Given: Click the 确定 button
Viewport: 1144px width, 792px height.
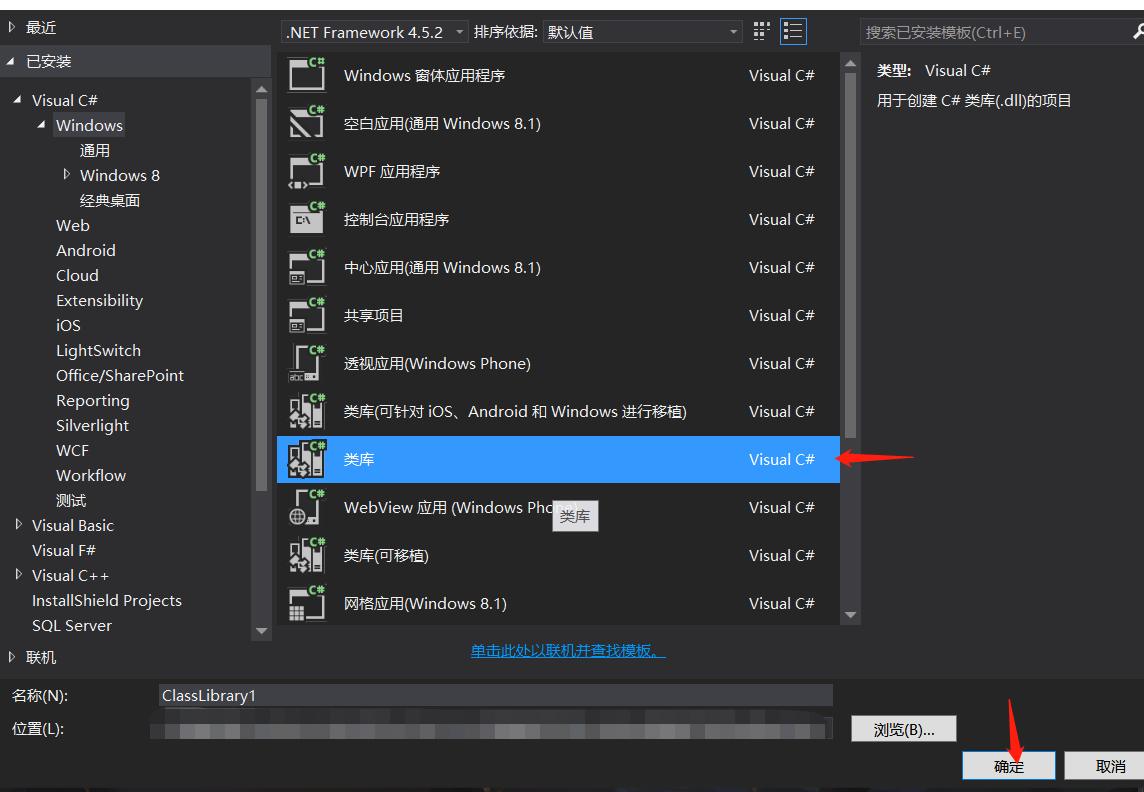Looking at the screenshot, I should click(1008, 765).
